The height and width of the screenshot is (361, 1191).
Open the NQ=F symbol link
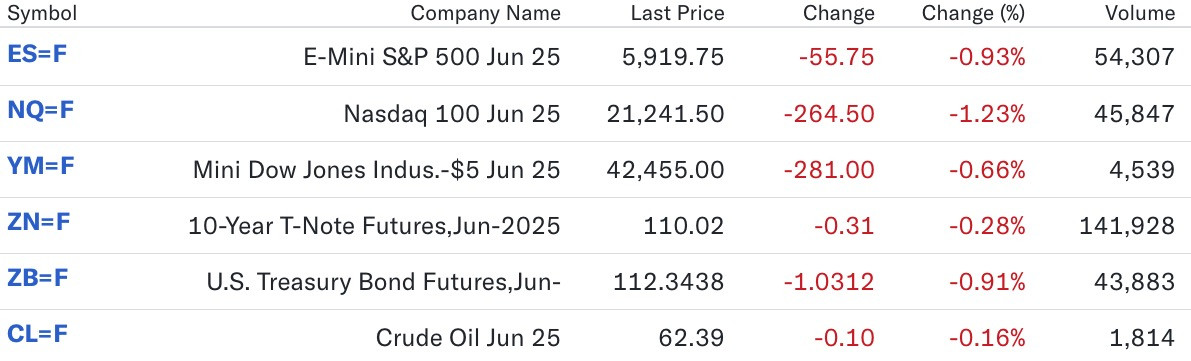tap(40, 110)
